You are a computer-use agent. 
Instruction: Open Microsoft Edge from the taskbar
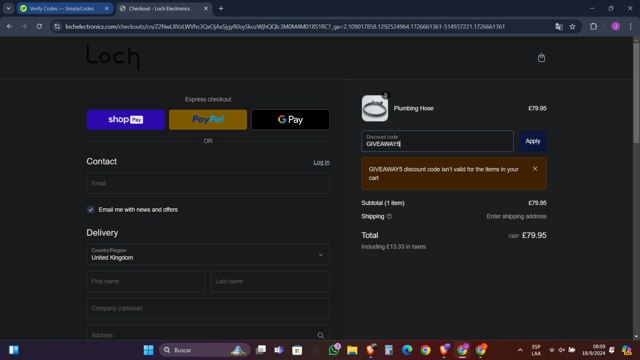click(x=407, y=350)
